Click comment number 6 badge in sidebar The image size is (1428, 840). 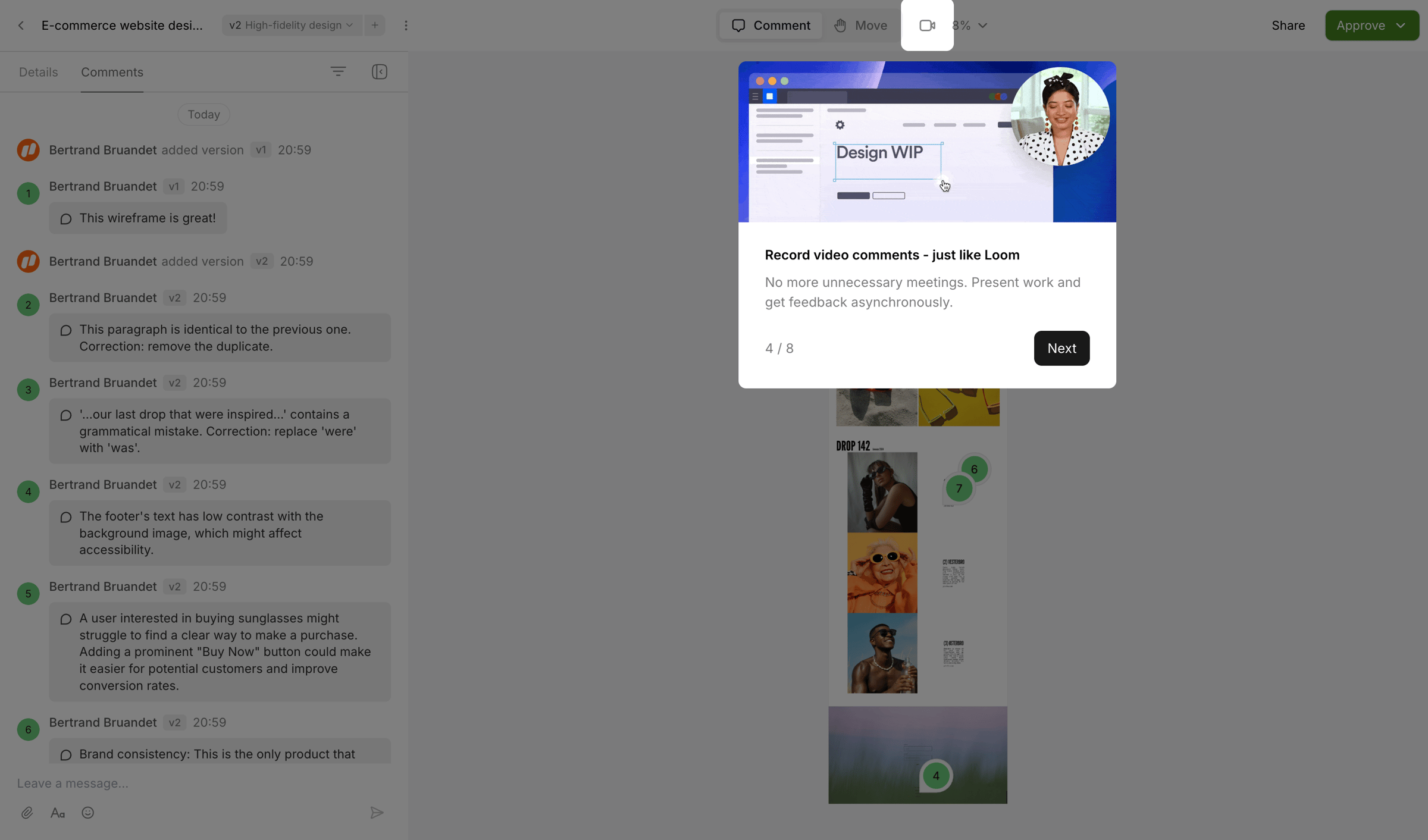point(28,729)
